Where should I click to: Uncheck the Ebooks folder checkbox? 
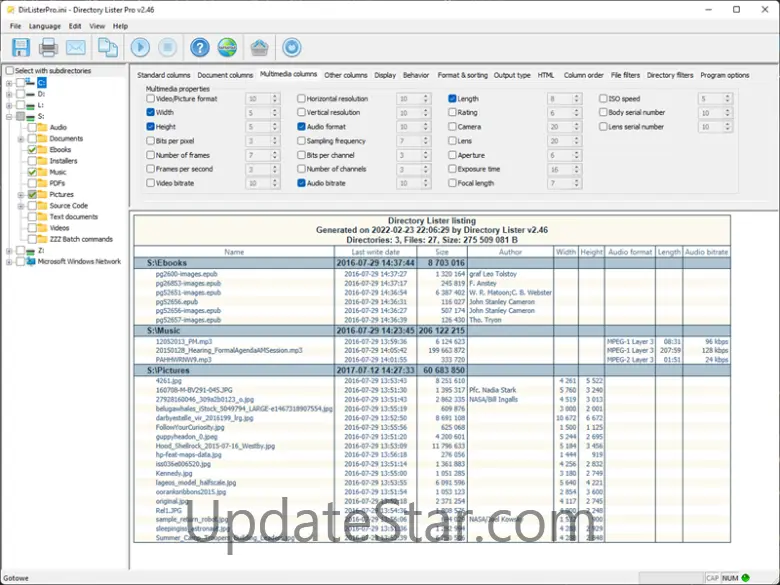tap(32, 150)
